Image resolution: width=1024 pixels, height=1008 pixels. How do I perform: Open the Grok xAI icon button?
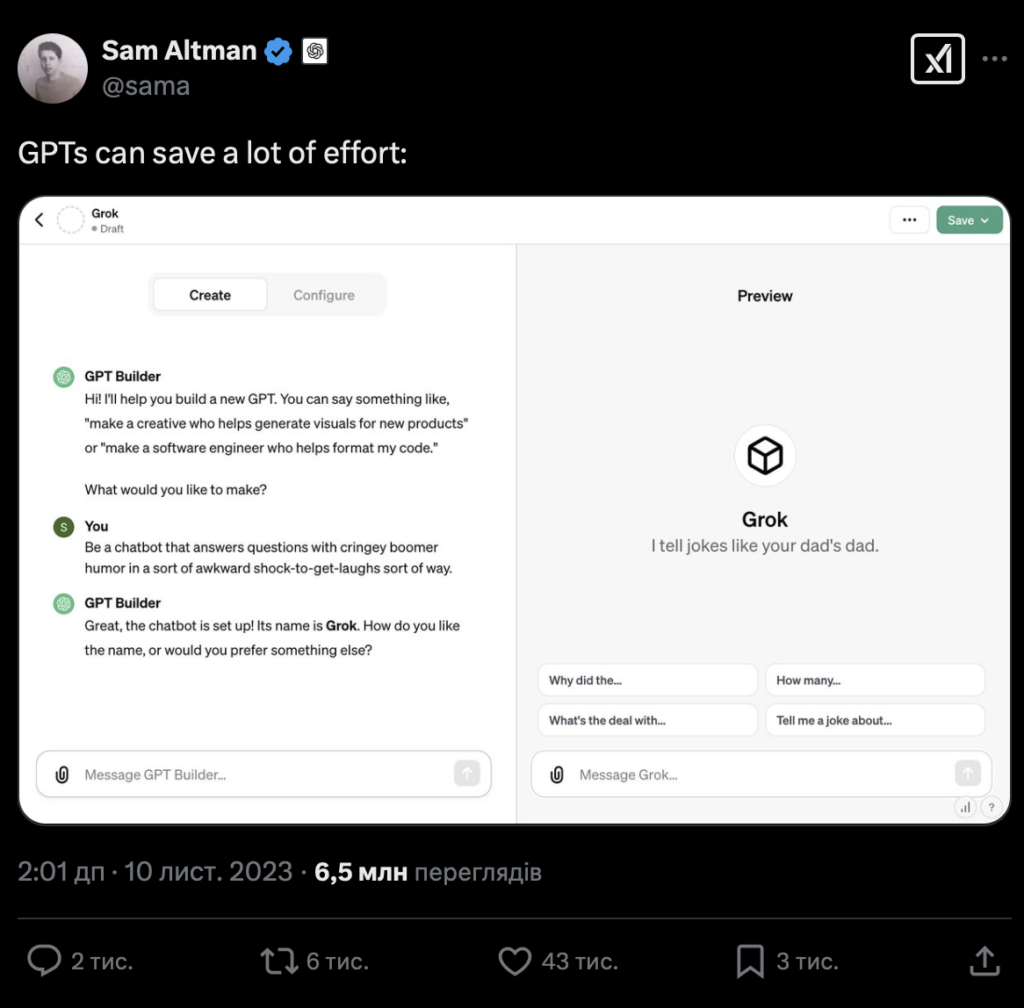click(937, 59)
